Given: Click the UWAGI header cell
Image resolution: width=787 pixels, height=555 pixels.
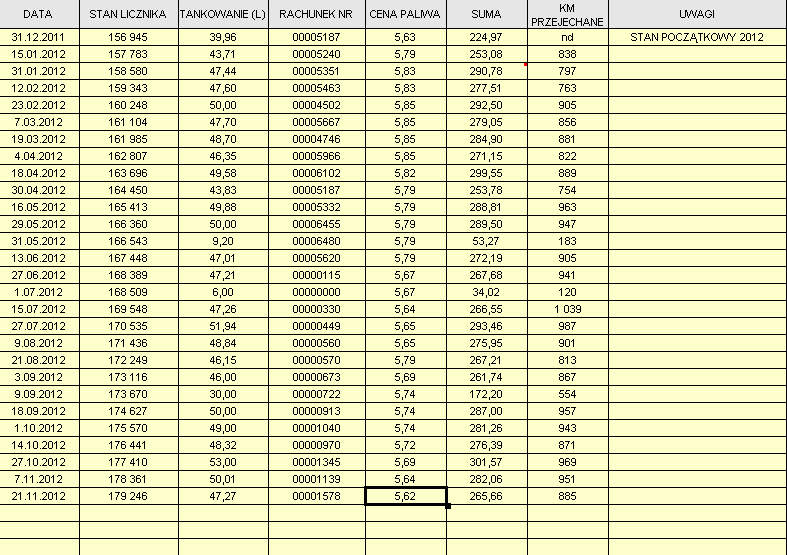Looking at the screenshot, I should tap(696, 15).
